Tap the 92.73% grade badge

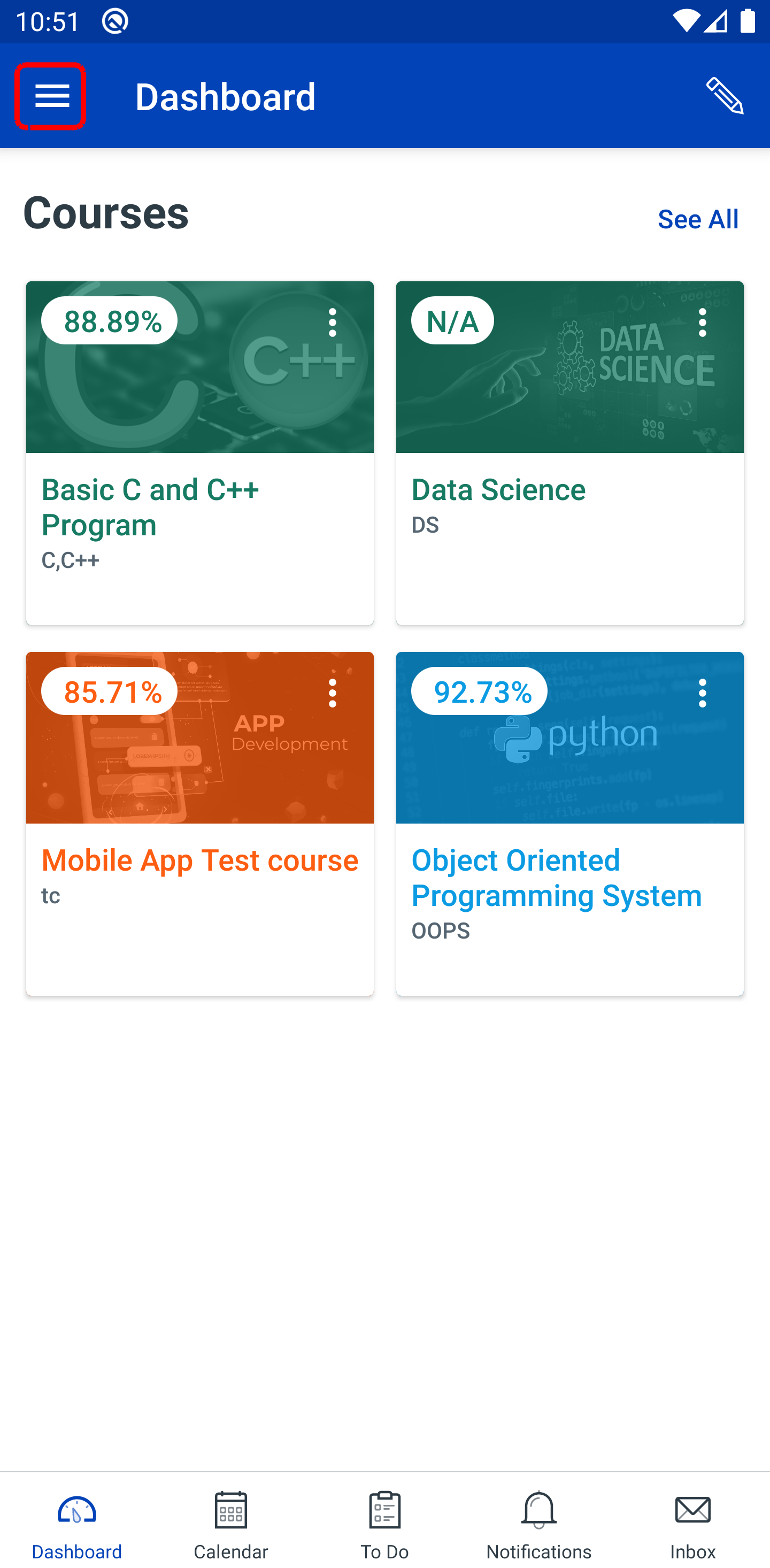coord(480,691)
